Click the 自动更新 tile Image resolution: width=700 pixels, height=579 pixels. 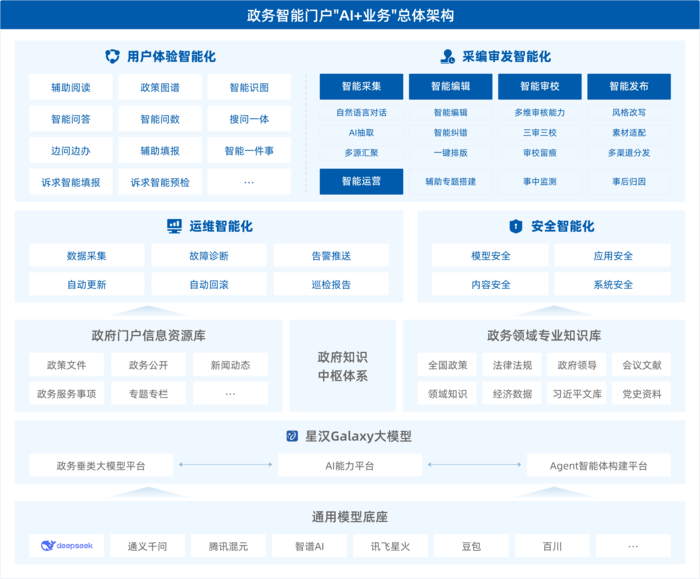click(x=87, y=284)
